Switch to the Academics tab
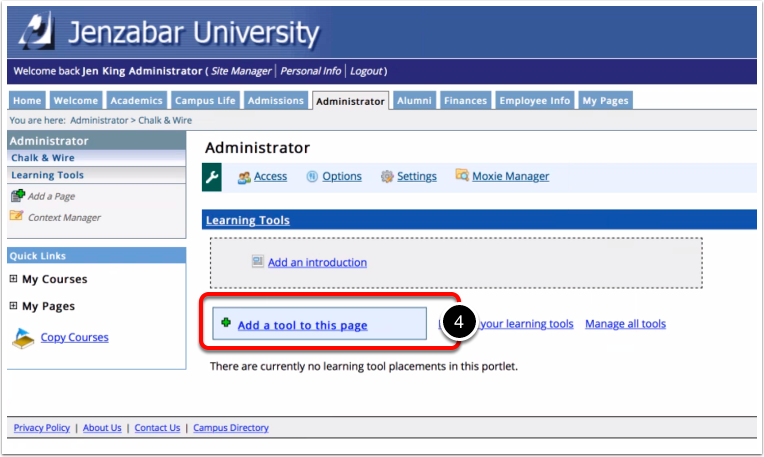 tap(136, 100)
